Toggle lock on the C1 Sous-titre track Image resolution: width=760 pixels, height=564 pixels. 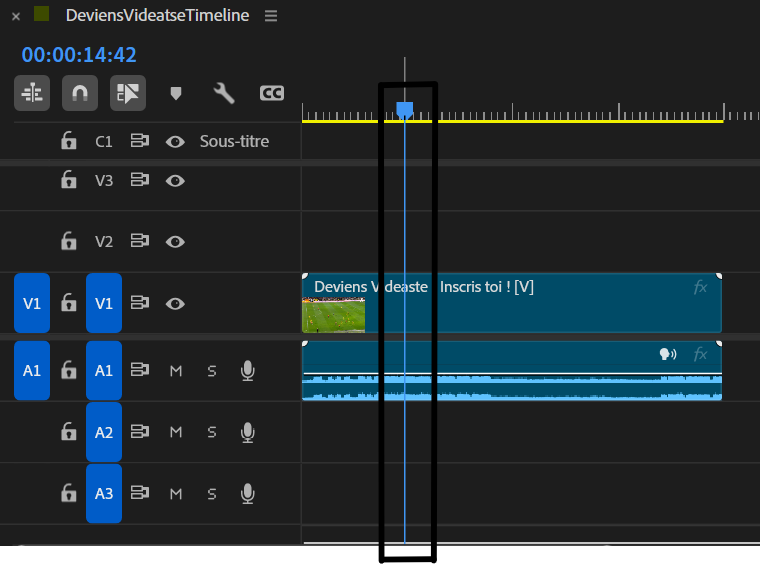pyautogui.click(x=69, y=141)
